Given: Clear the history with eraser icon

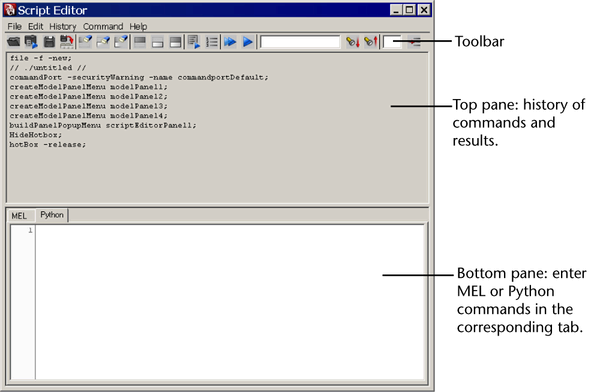Looking at the screenshot, I should [86, 41].
